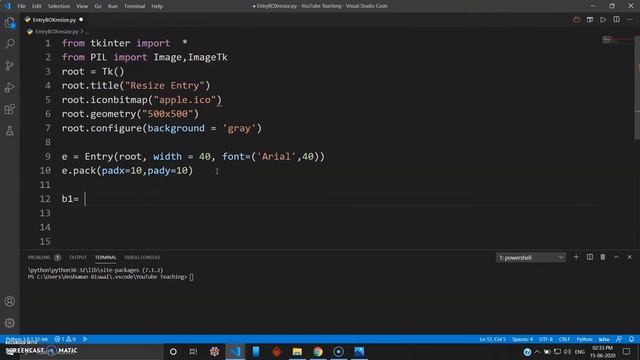Viewport: 640px width, 360px height.
Task: Open Cortana search circle on taskbar
Action: [x=173, y=351]
